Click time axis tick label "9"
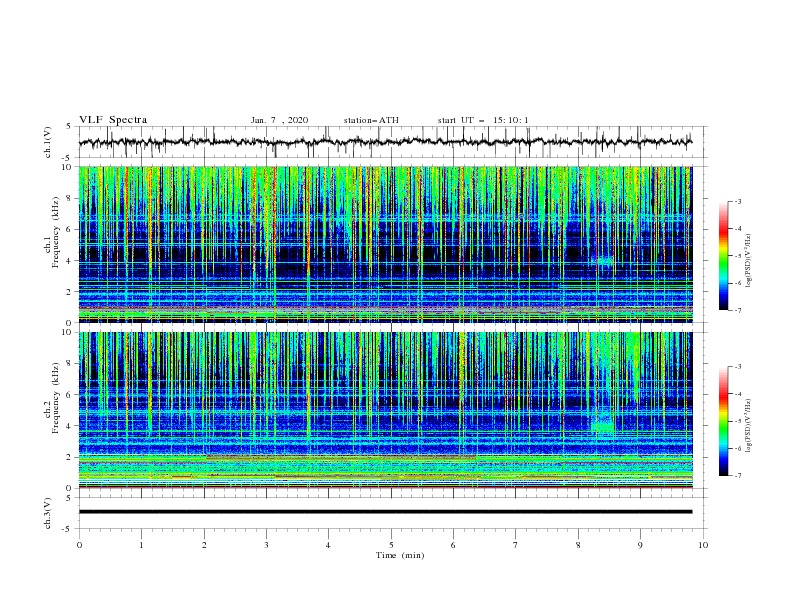792x612 pixels. click(640, 545)
